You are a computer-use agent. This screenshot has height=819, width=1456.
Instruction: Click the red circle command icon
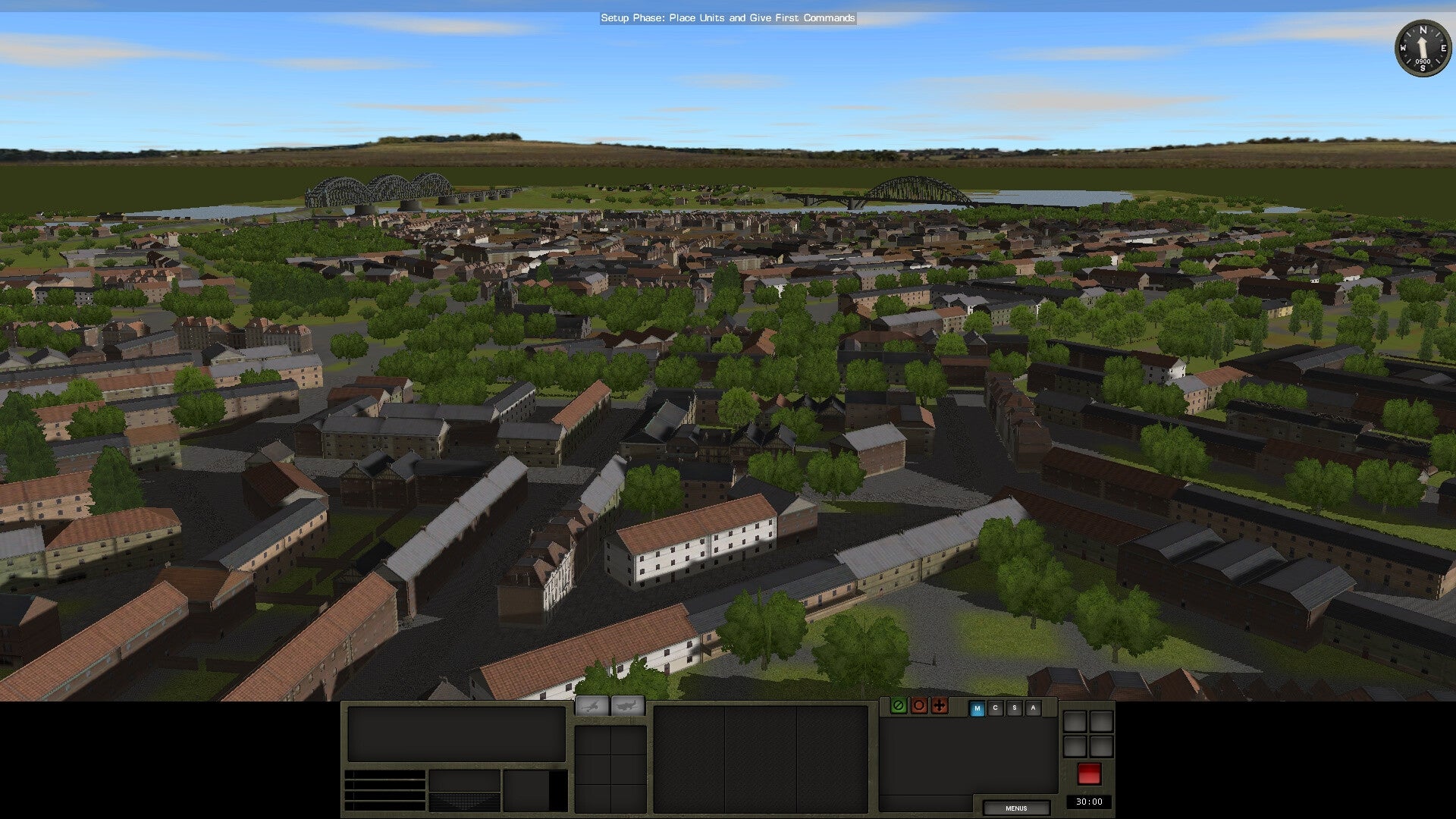point(918,707)
